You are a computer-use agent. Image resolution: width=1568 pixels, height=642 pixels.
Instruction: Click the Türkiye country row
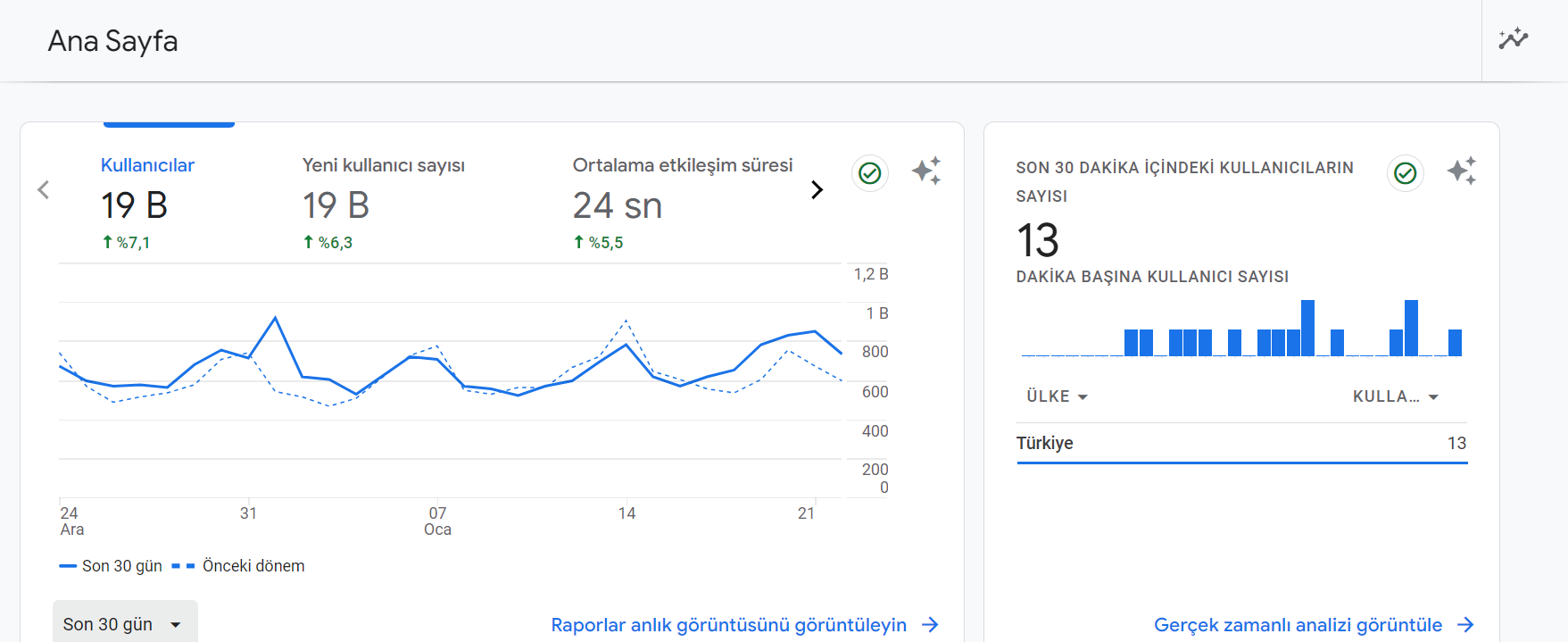[1241, 444]
